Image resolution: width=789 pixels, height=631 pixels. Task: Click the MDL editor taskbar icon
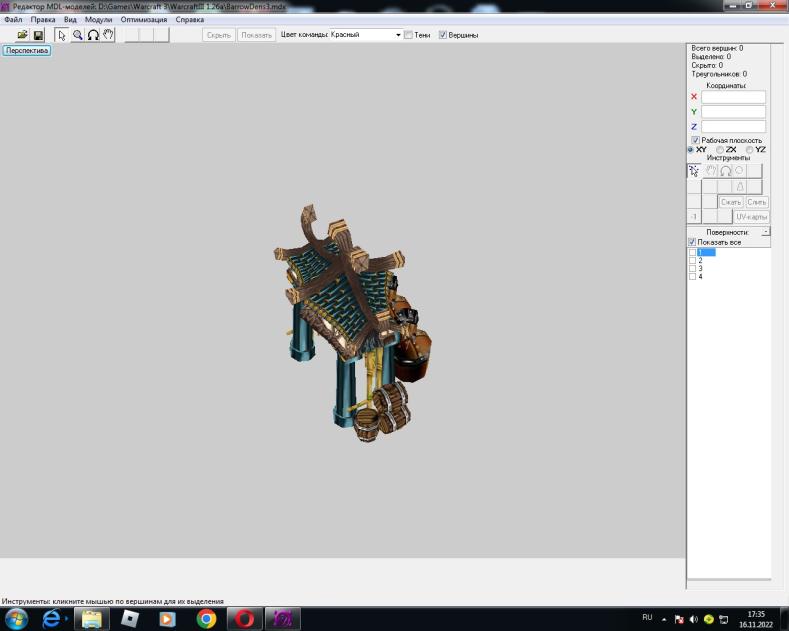click(x=283, y=618)
